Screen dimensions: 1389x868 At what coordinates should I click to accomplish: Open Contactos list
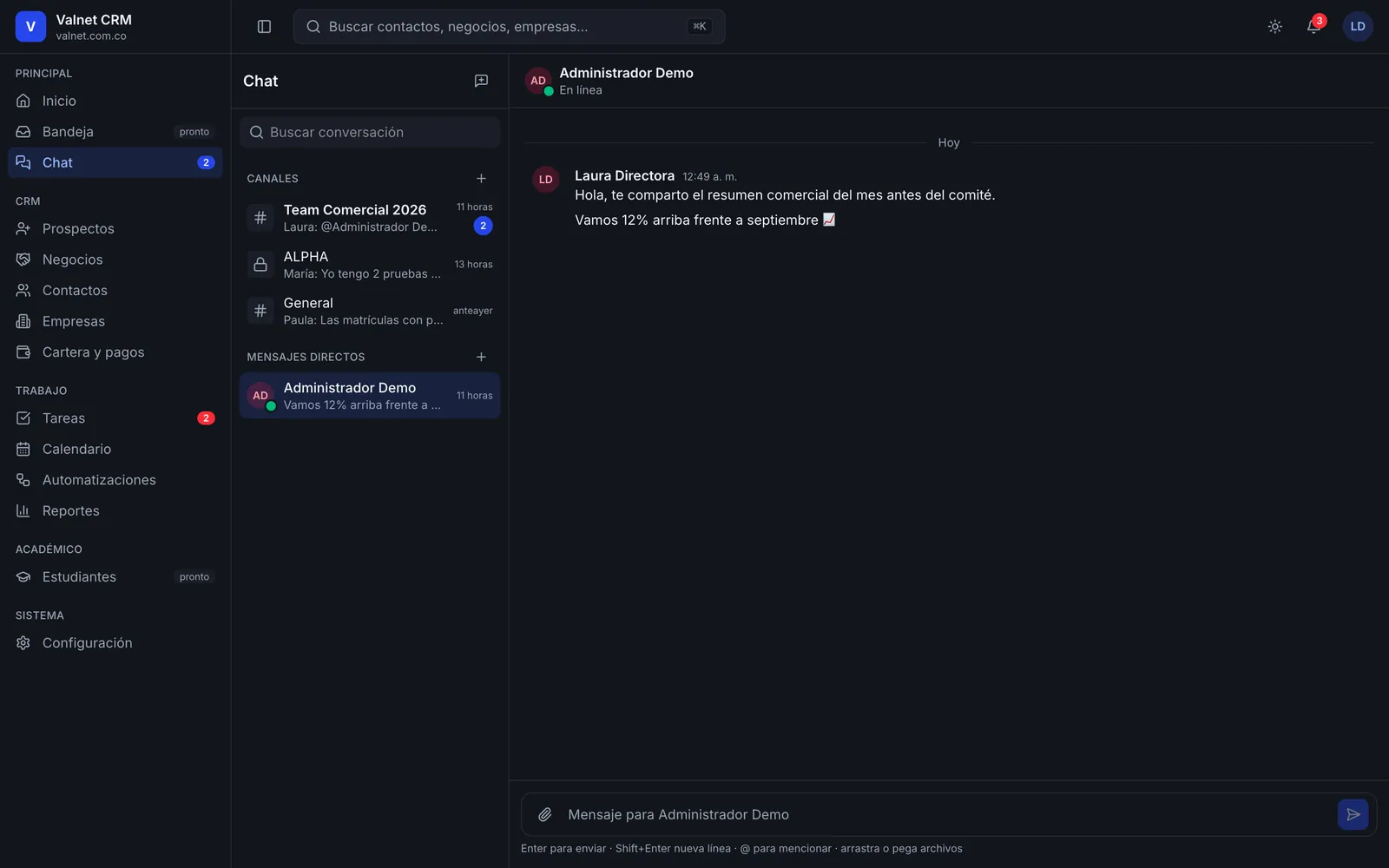115,290
